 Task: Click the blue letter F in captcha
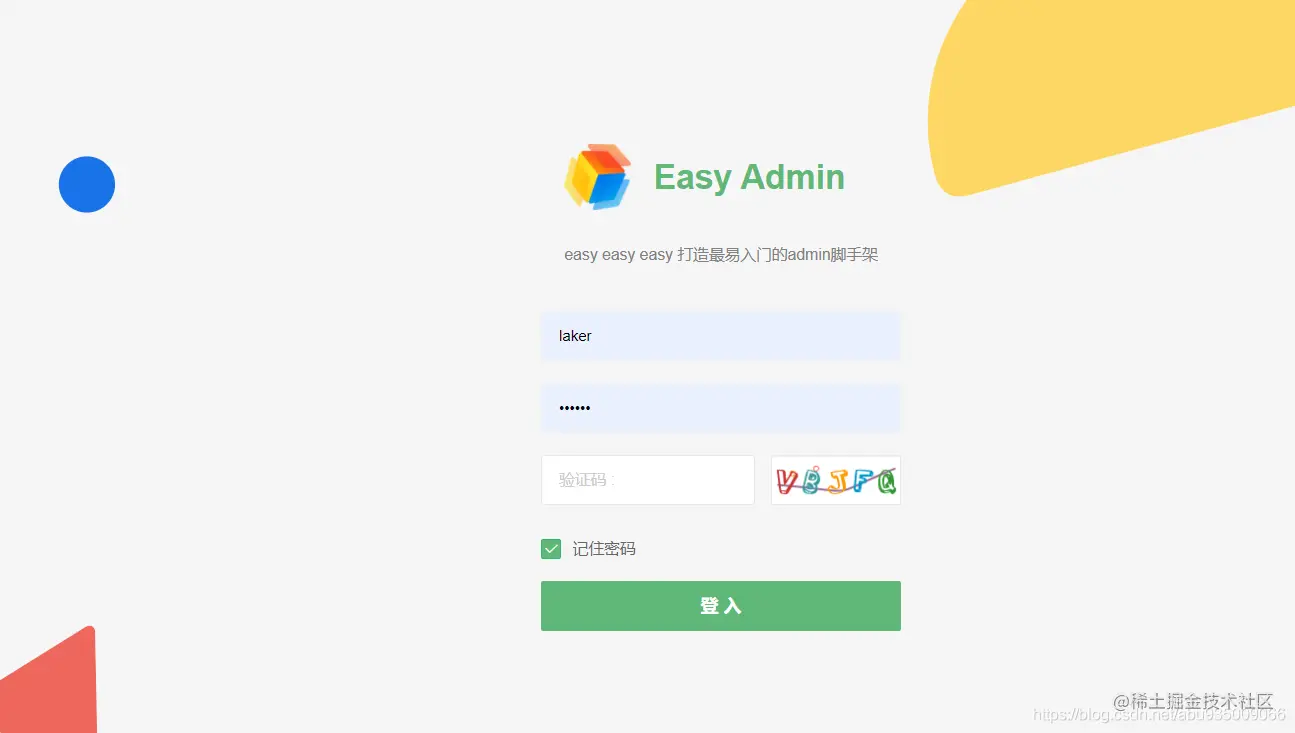(862, 482)
